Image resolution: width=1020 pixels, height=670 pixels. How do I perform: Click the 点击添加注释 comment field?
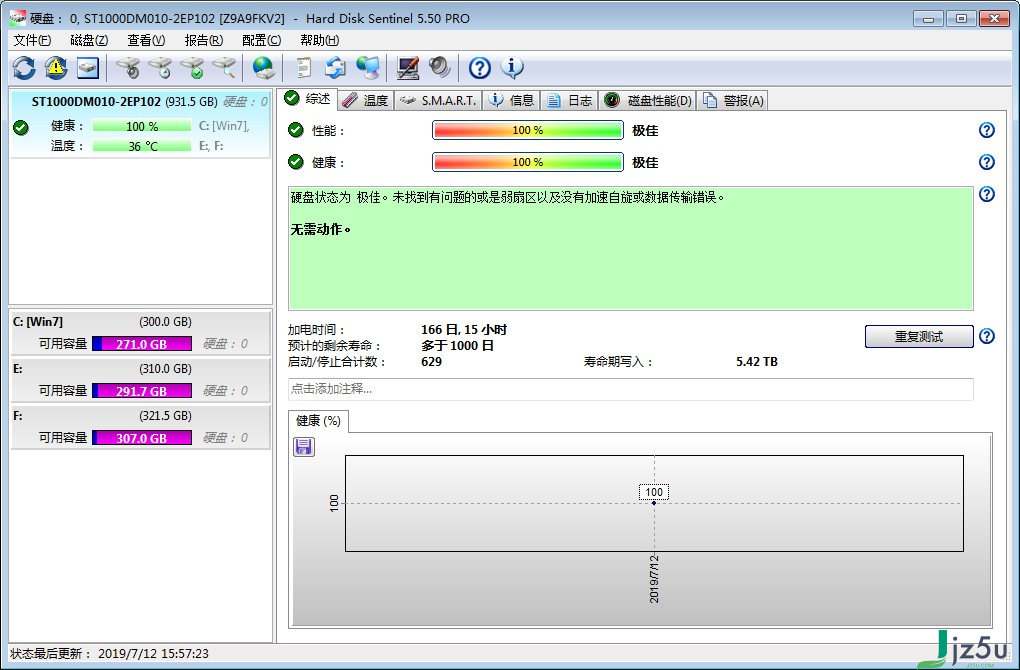click(630, 389)
